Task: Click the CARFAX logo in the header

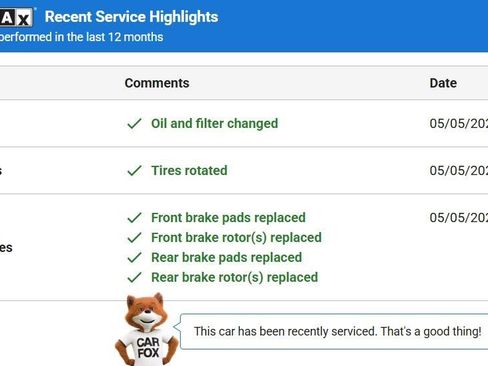Action: click(x=17, y=17)
